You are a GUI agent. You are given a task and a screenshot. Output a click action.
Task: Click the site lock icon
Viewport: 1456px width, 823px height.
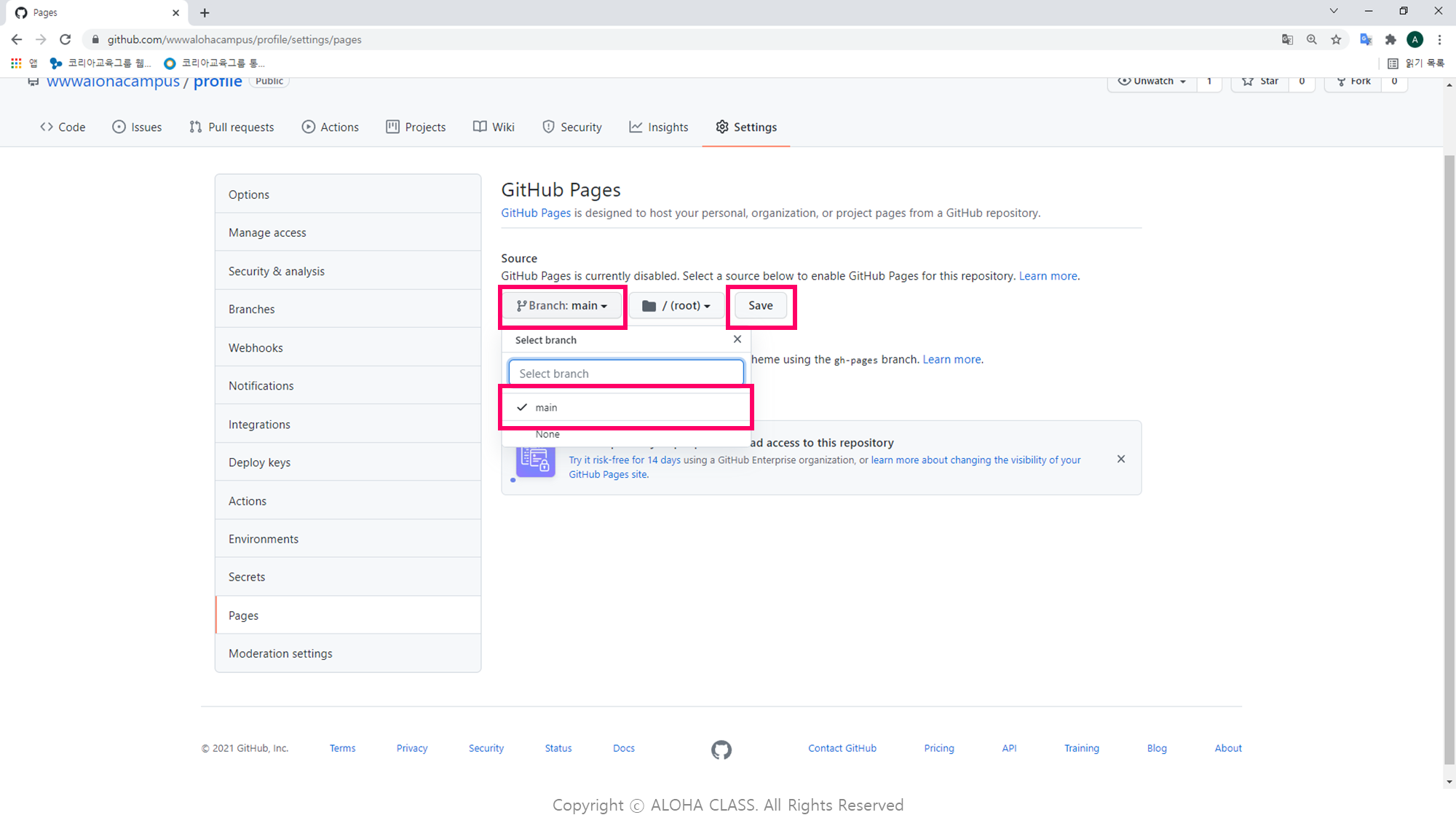click(x=95, y=39)
